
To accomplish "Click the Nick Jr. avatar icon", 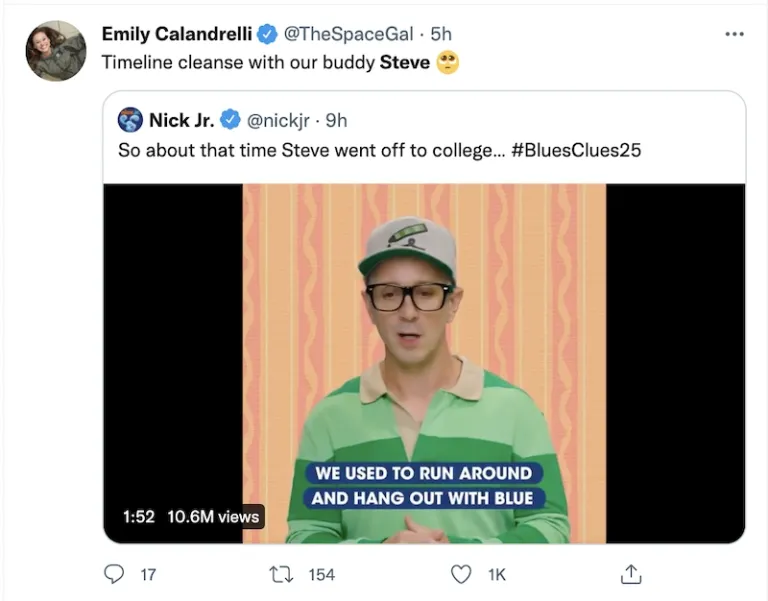I will (130, 121).
